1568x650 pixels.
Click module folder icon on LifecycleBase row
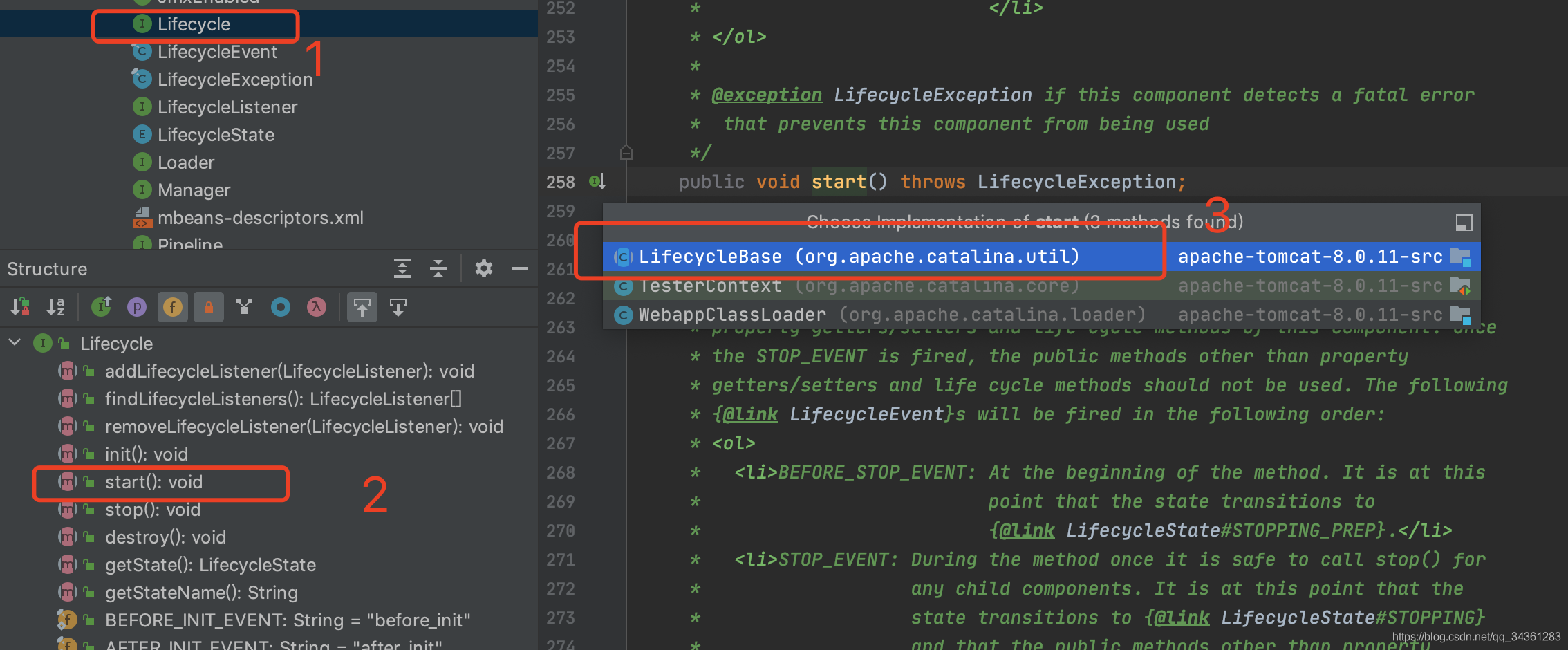click(1461, 257)
